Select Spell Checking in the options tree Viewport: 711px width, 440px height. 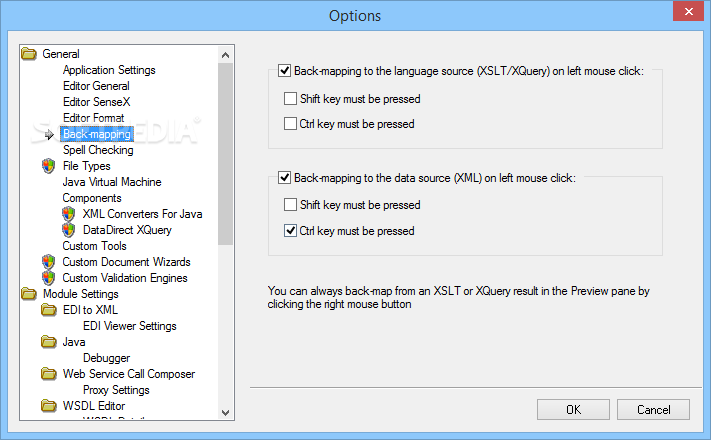tap(98, 150)
